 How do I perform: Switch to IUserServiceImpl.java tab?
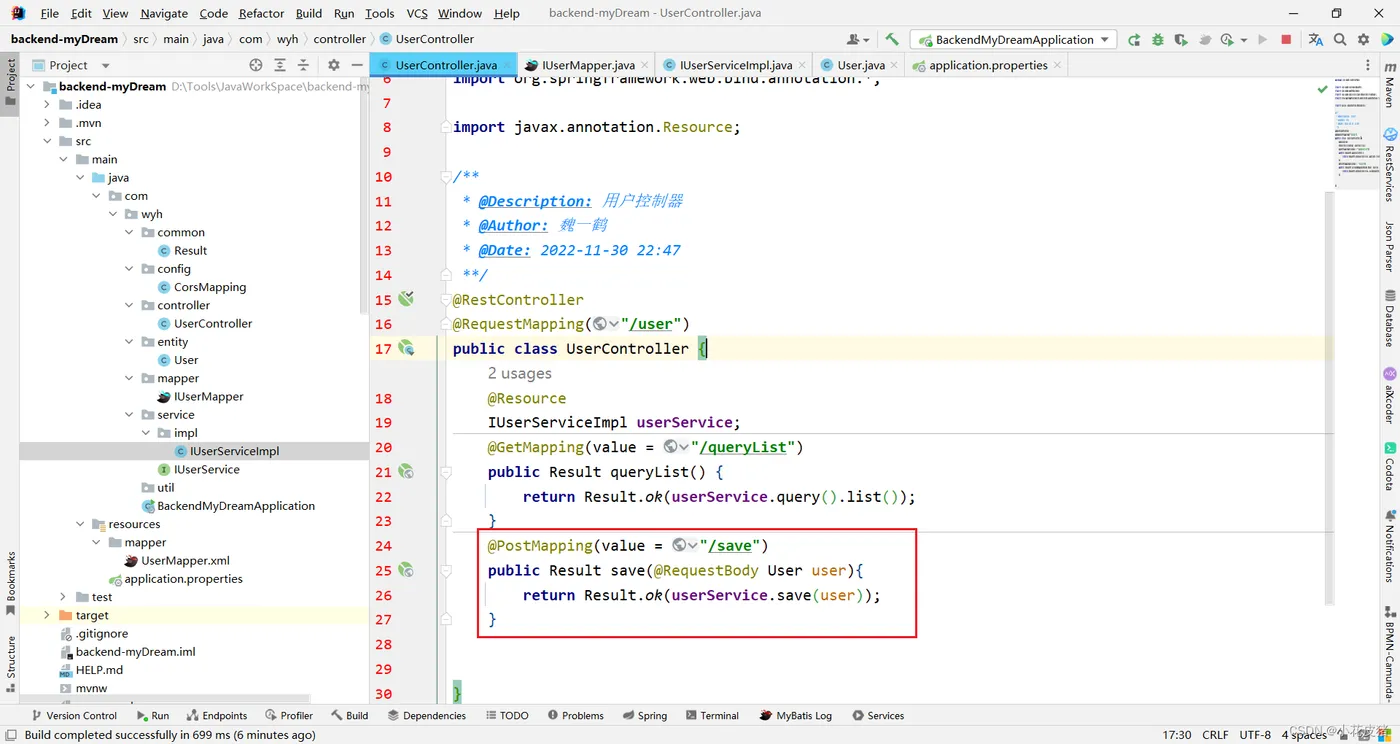[x=735, y=65]
